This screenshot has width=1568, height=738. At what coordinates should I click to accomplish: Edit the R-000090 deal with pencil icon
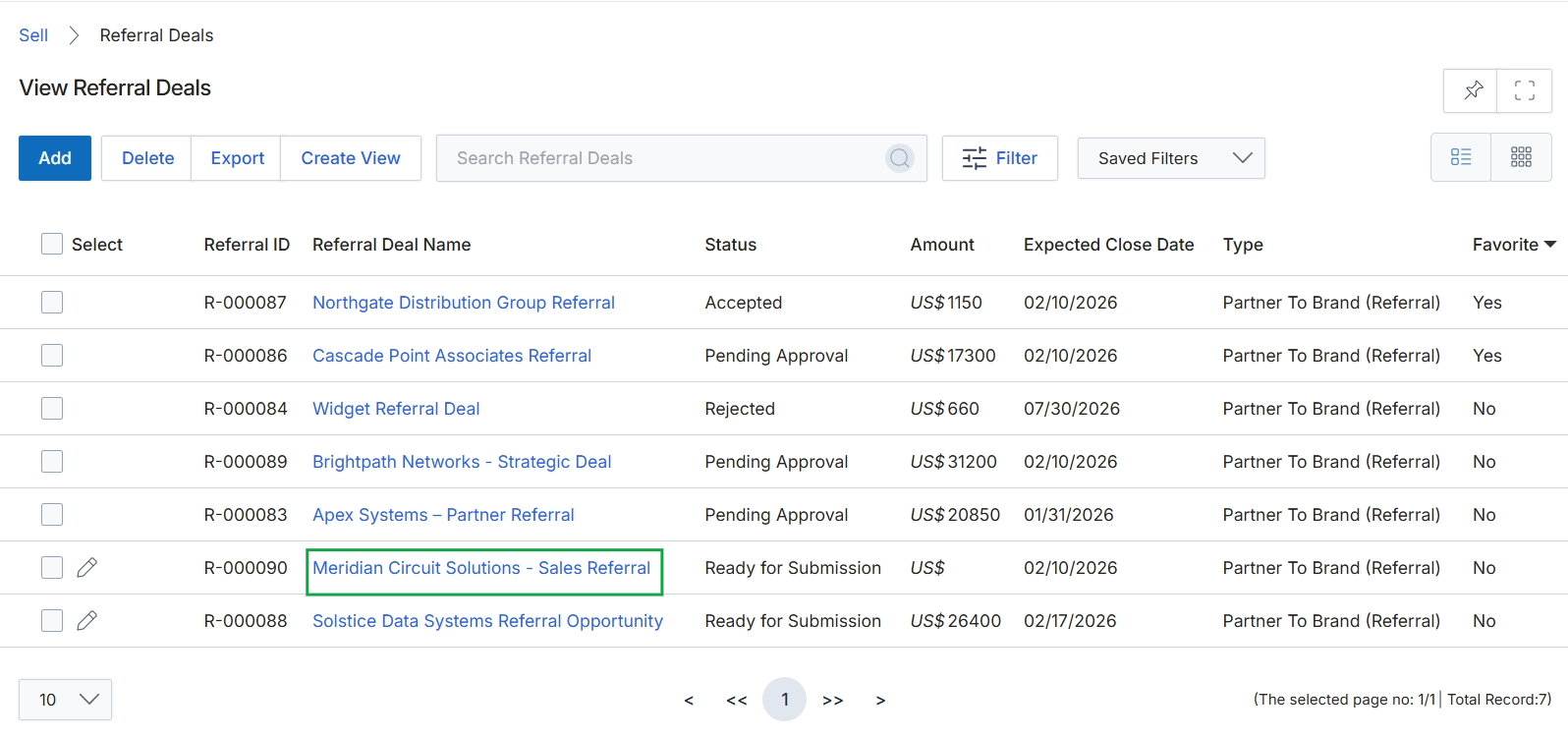(x=87, y=567)
